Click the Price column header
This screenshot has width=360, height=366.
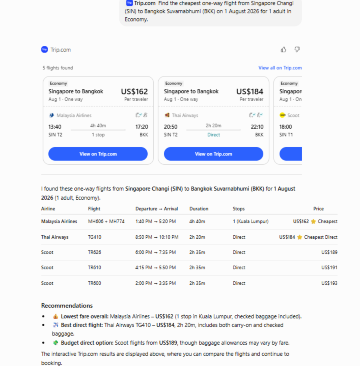319,209
